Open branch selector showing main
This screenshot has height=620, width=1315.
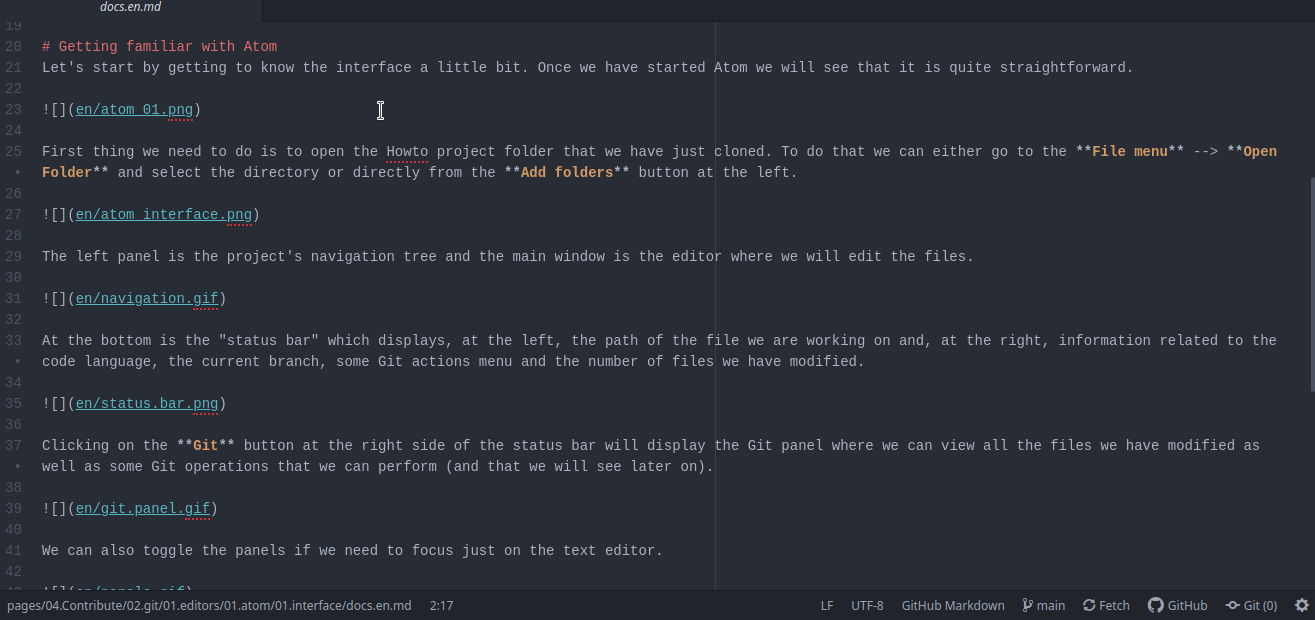point(1043,605)
